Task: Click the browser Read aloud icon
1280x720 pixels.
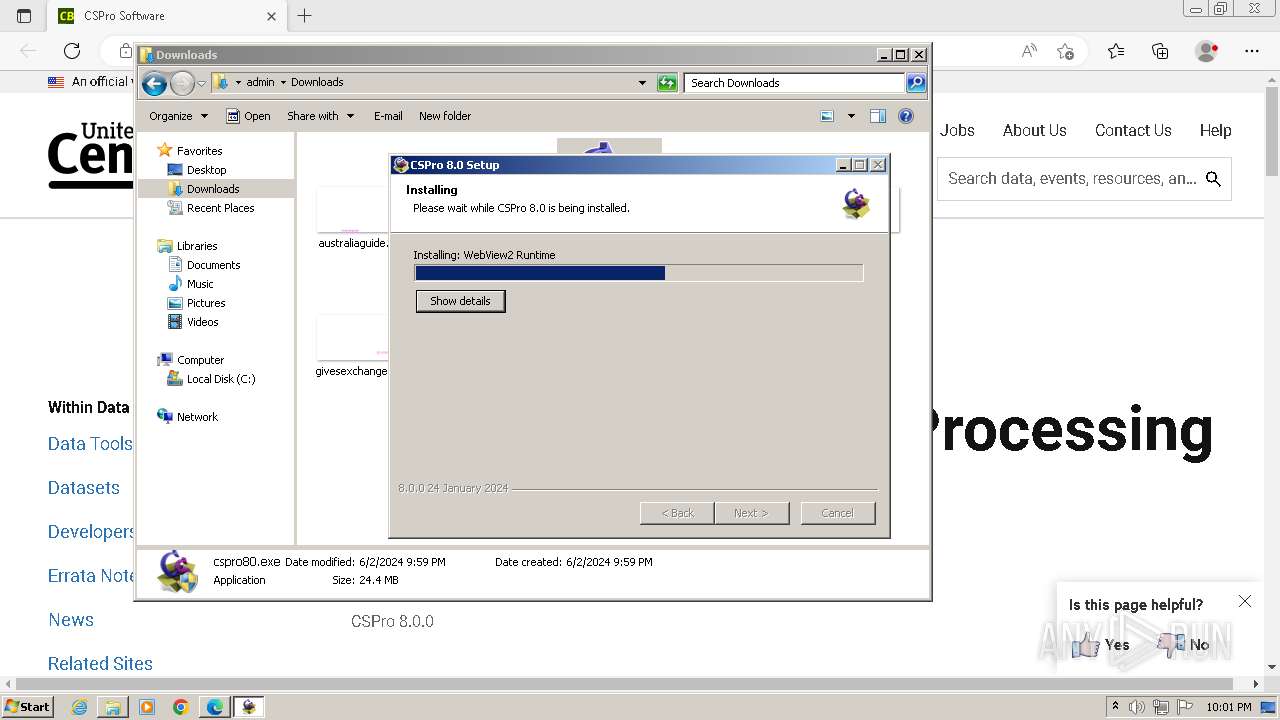Action: (x=1029, y=51)
